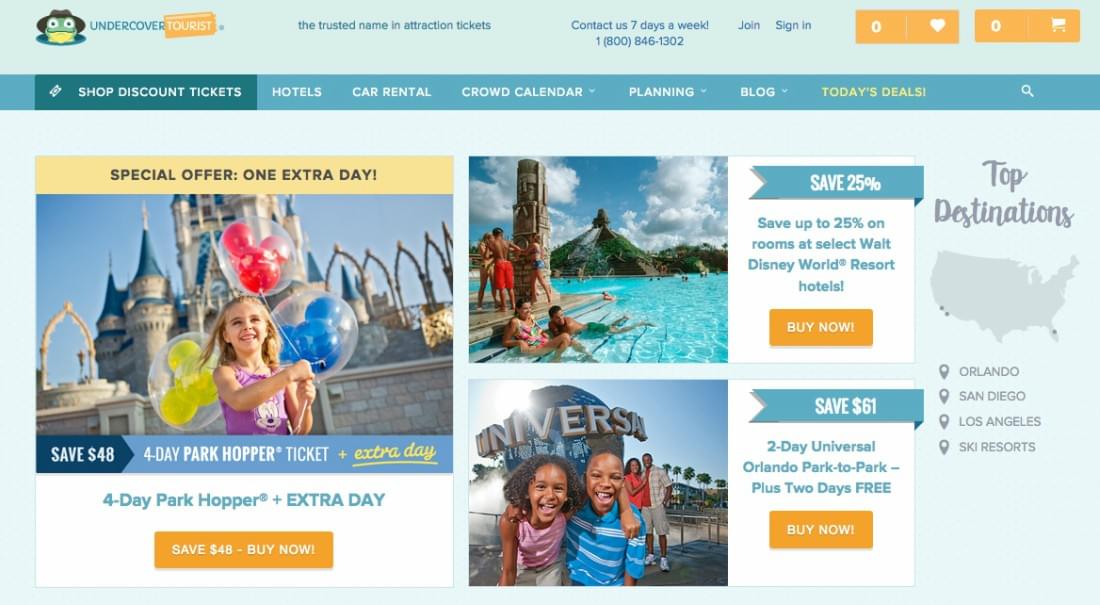This screenshot has height=605, width=1100.
Task: Click the Sign in link
Action: tap(793, 25)
